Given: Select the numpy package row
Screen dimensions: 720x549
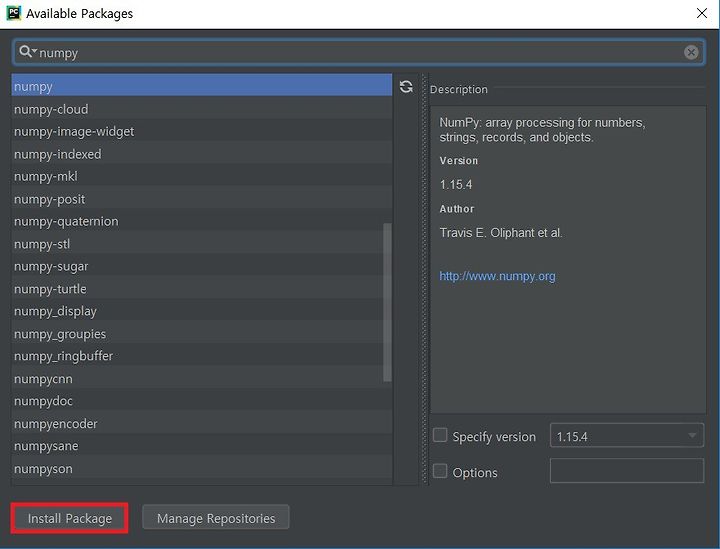Looking at the screenshot, I should click(x=202, y=86).
